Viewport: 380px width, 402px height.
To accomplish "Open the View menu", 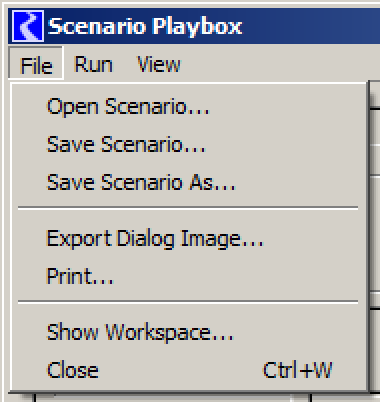I will pyautogui.click(x=159, y=64).
